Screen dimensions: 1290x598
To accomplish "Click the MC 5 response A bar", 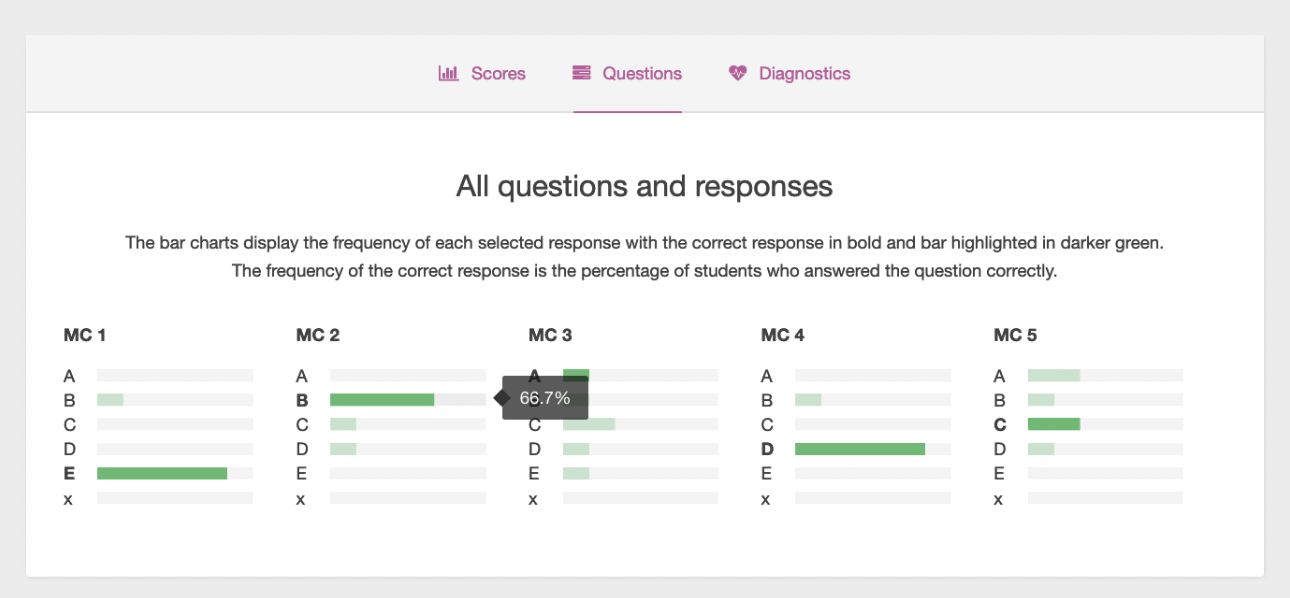I will tap(1054, 376).
